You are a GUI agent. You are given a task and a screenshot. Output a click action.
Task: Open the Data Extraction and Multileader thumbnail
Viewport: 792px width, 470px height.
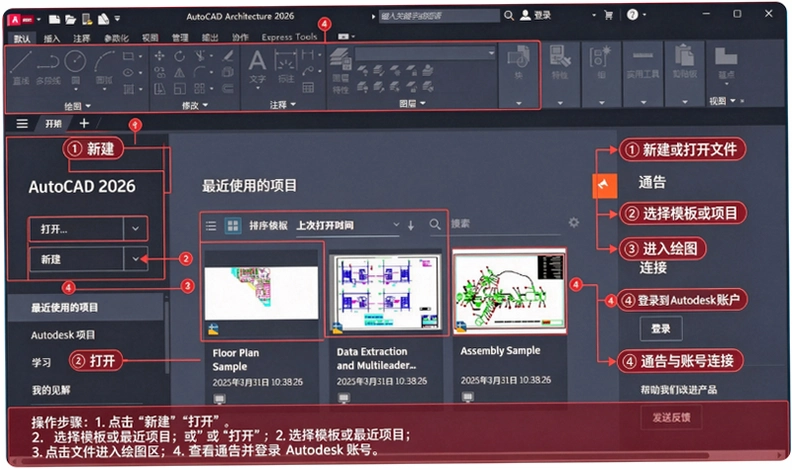pyautogui.click(x=385, y=293)
